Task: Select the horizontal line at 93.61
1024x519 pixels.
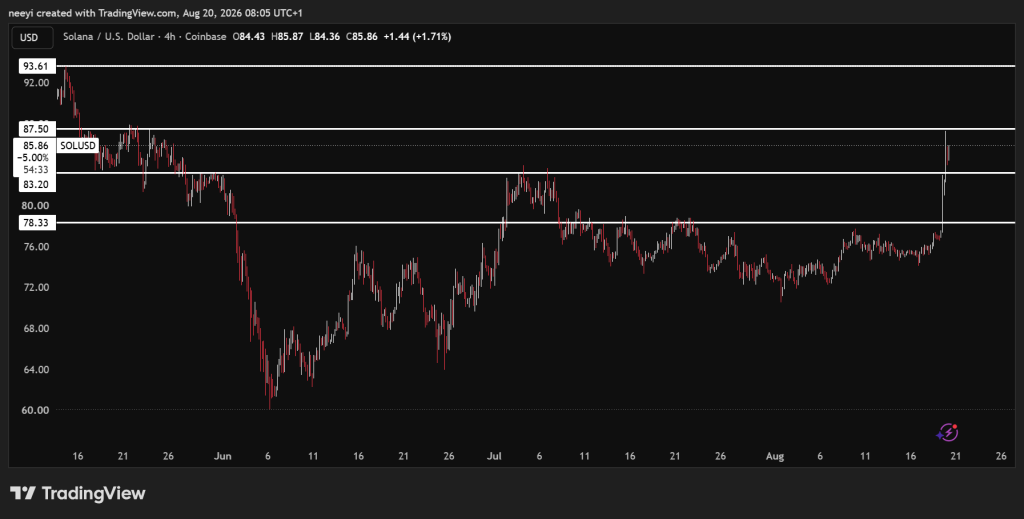Action: 536,66
